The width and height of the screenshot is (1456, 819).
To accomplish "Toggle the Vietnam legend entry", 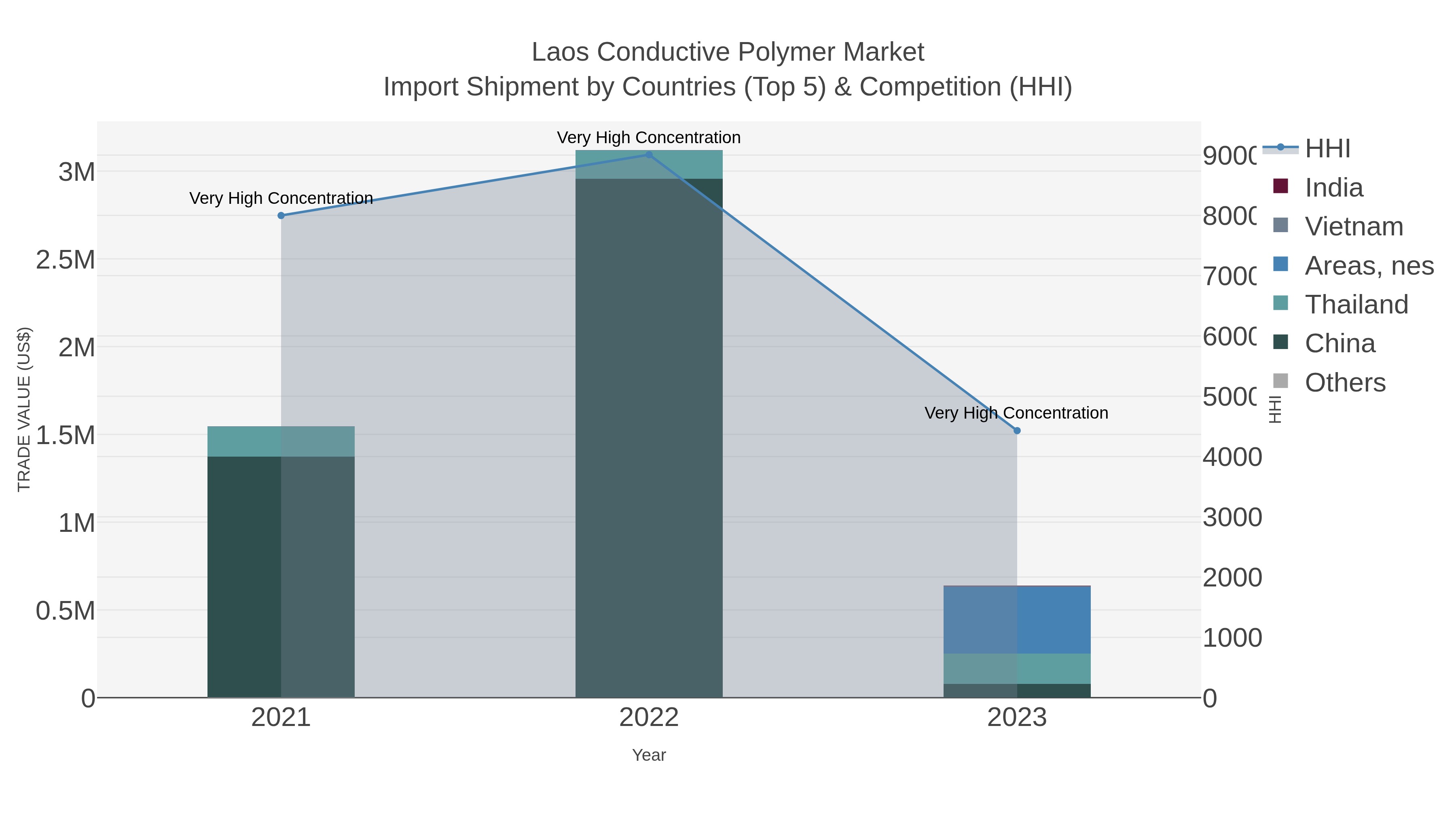I will (1338, 226).
